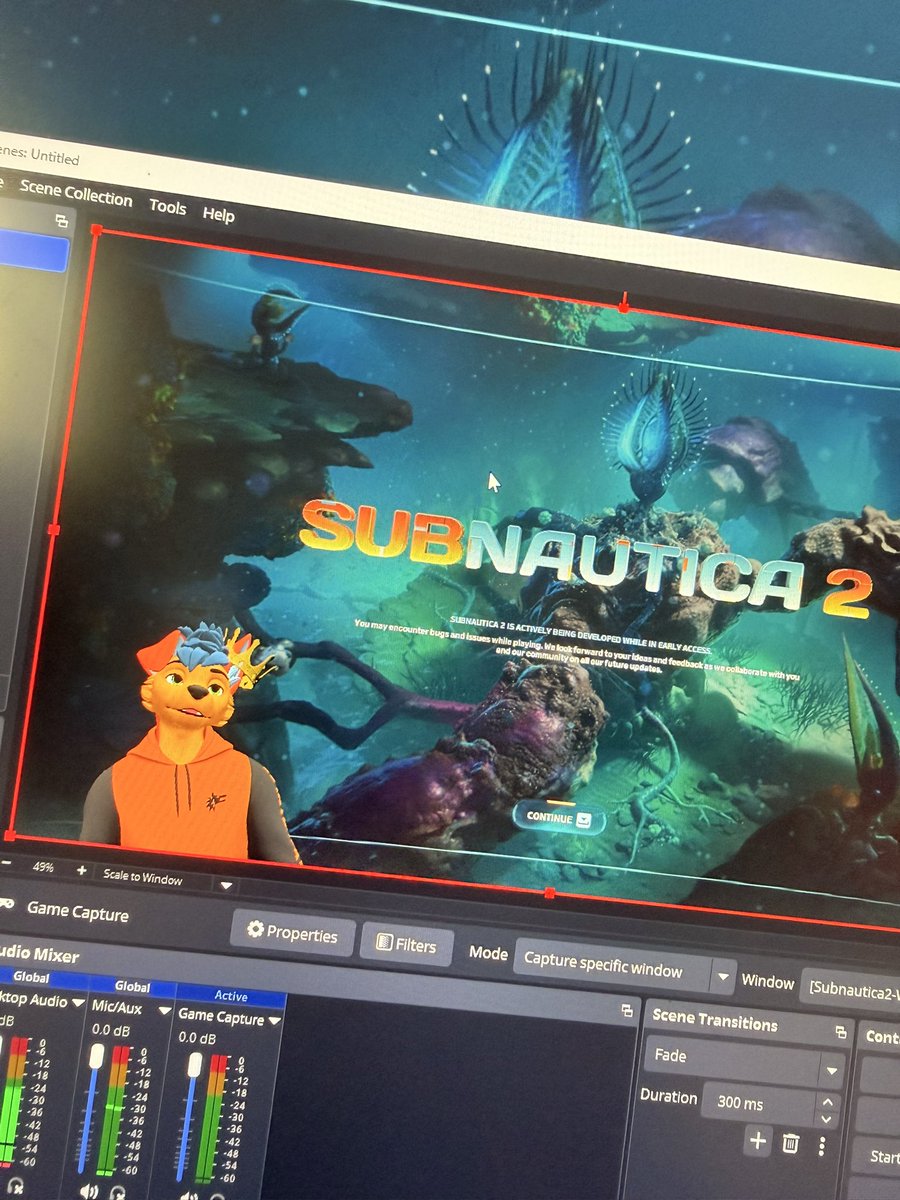The height and width of the screenshot is (1200, 900).
Task: Click the partially visible Start button in Controls
Action: [876, 1157]
